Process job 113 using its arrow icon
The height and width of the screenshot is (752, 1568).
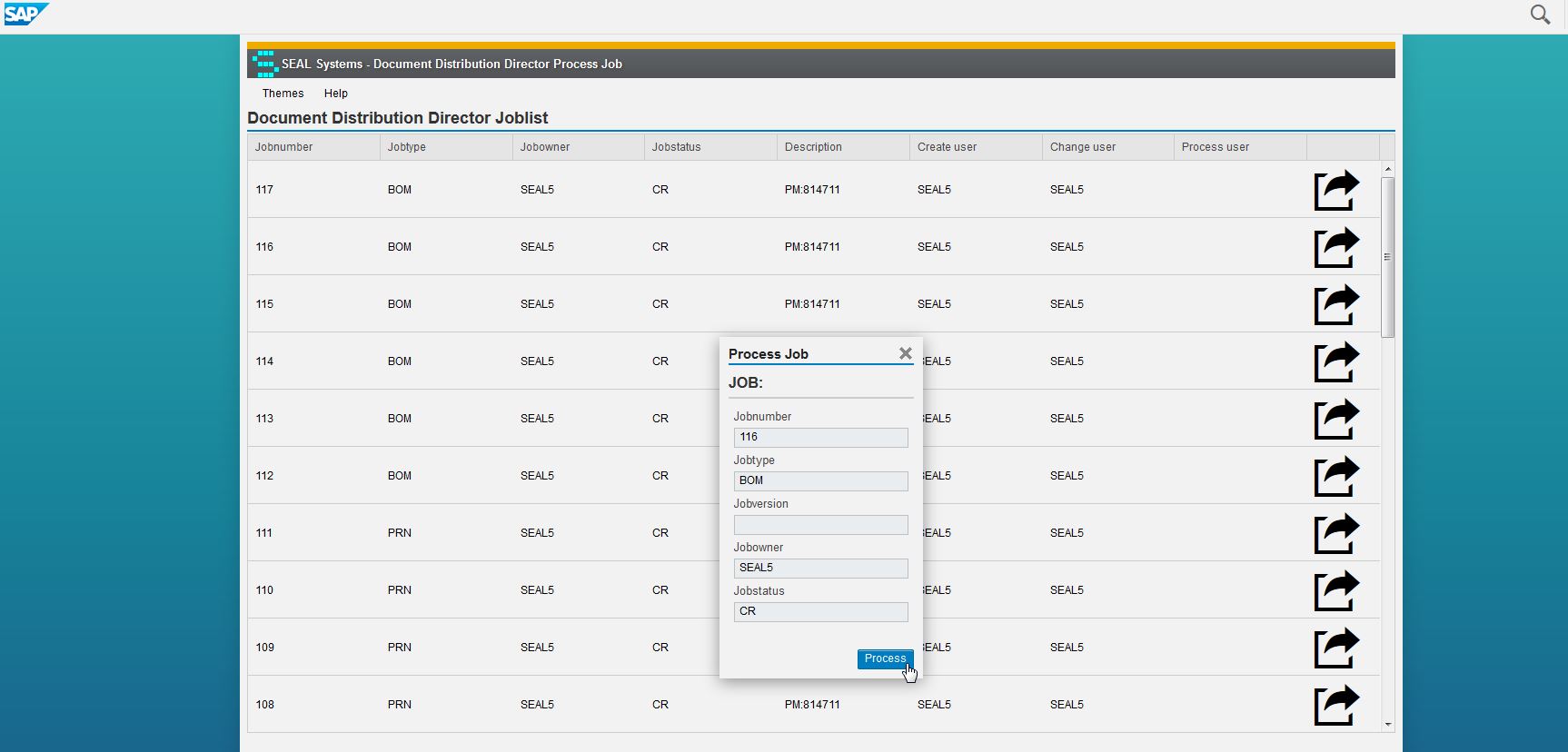(x=1336, y=420)
